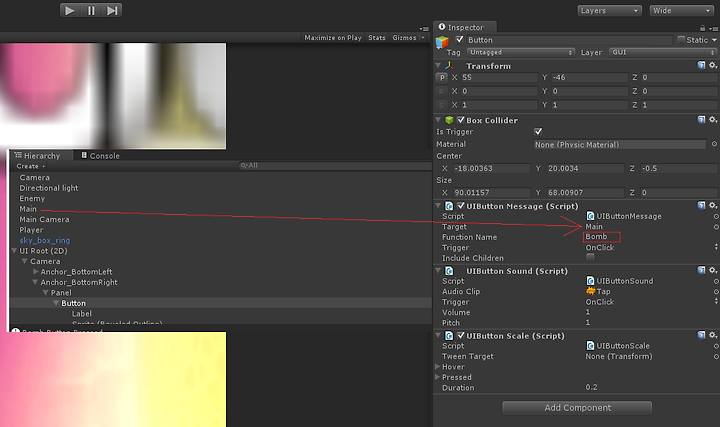Image resolution: width=720 pixels, height=427 pixels.
Task: Click the Physic Material object picker circle
Action: (x=714, y=144)
